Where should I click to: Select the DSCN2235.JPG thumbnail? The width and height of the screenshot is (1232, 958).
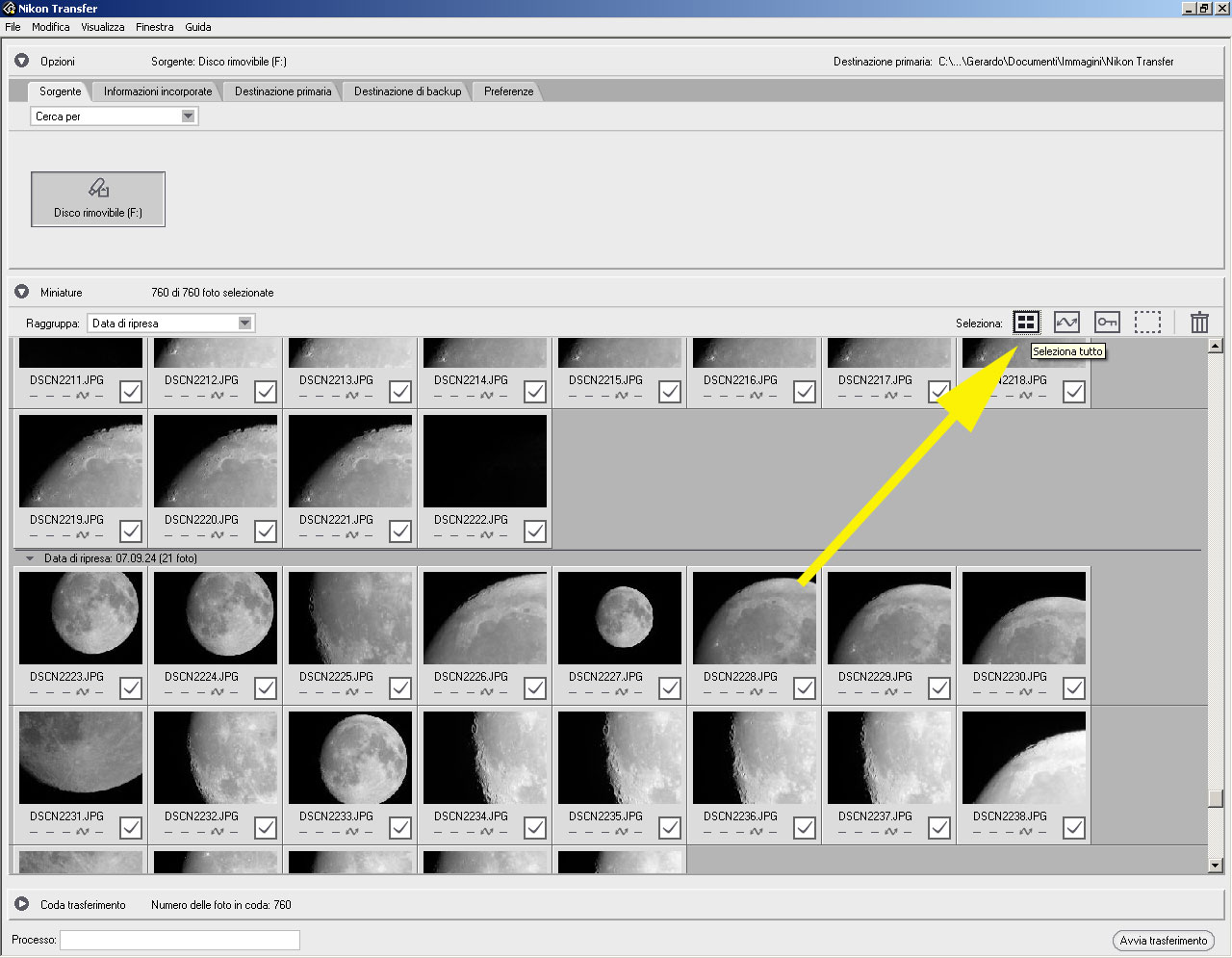(620, 758)
